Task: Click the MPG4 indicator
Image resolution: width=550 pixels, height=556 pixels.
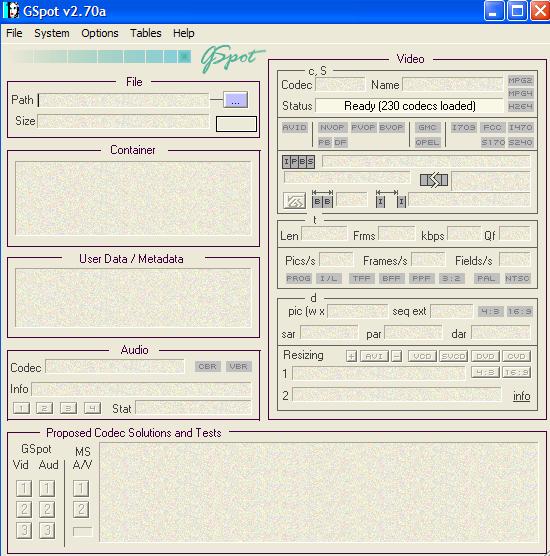Action: coord(520,94)
